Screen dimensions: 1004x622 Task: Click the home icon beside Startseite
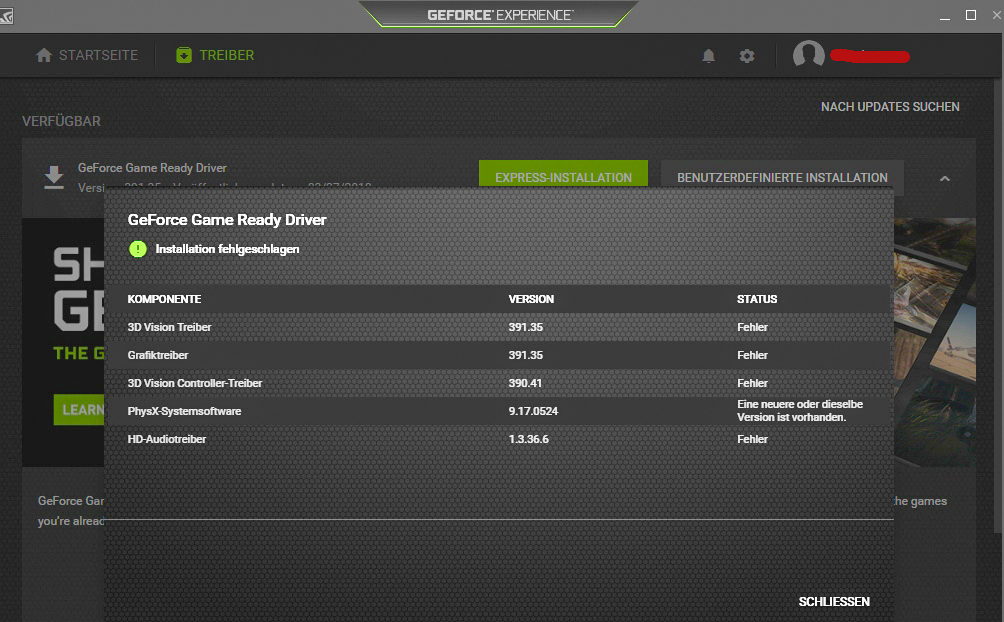click(44, 55)
